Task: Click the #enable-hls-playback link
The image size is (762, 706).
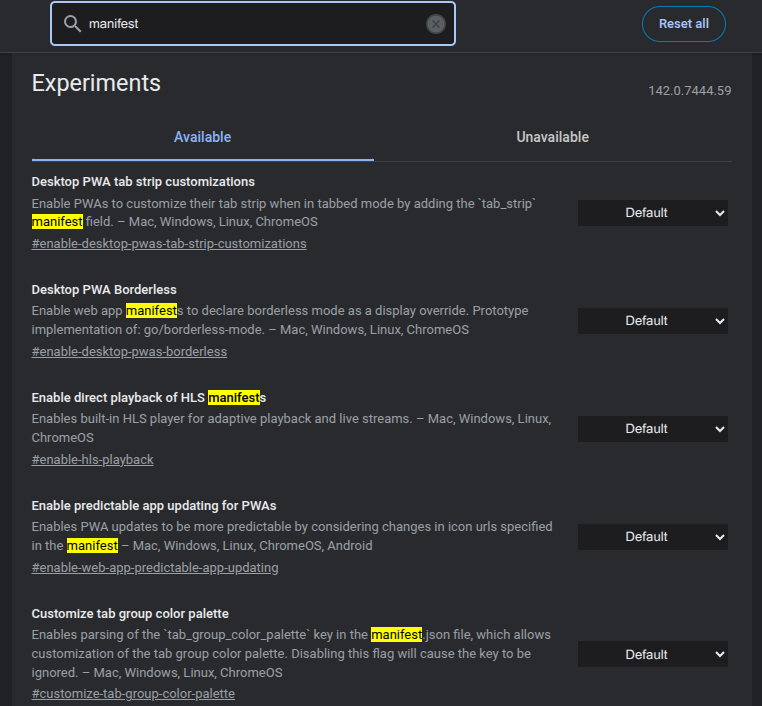Action: (92, 460)
